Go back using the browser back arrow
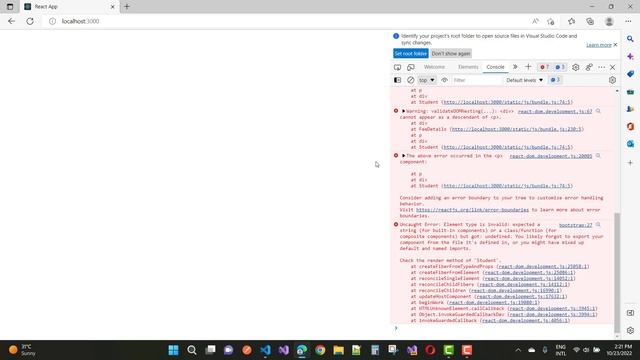The image size is (640, 360). click(x=11, y=21)
